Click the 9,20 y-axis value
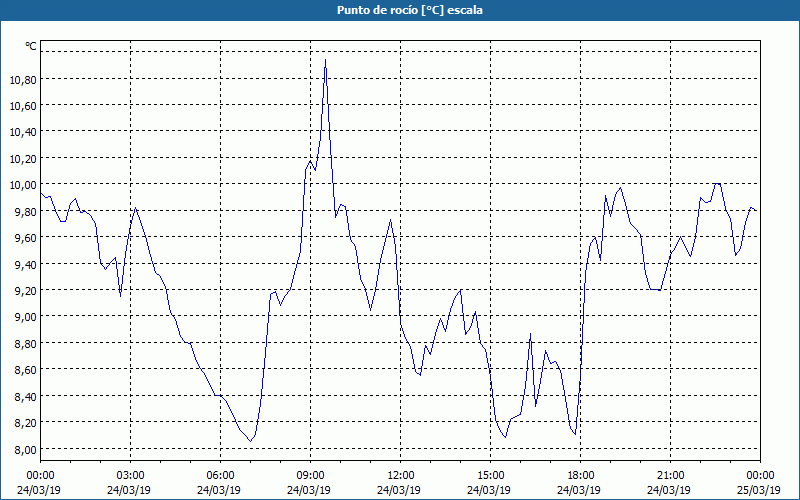Image resolution: width=800 pixels, height=500 pixels. pos(26,291)
